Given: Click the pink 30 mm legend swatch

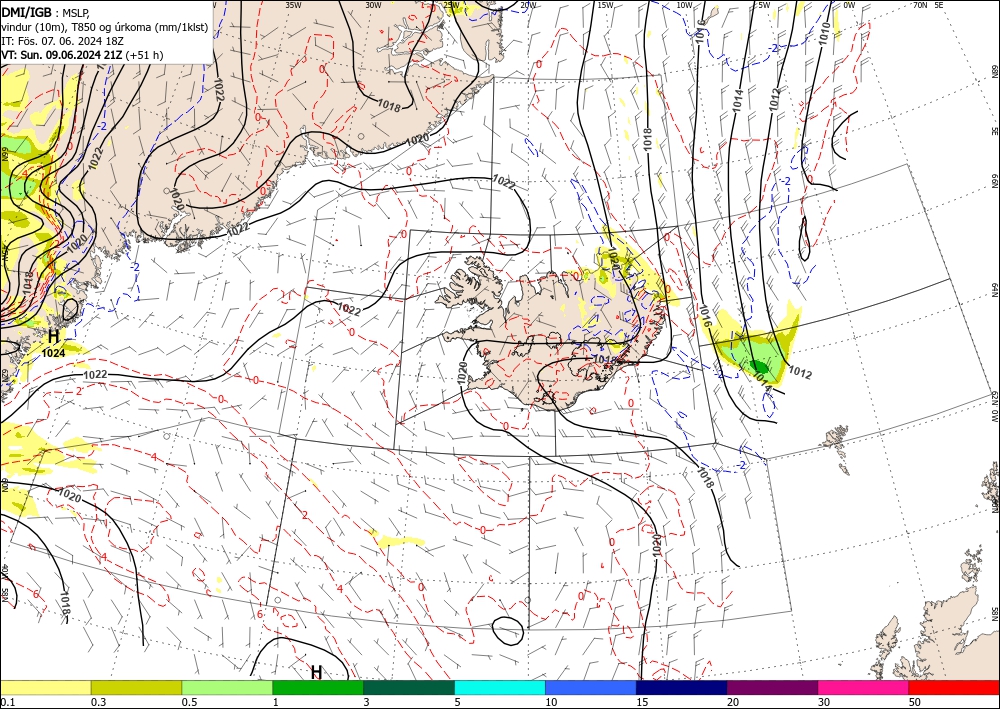Looking at the screenshot, I should tap(864, 687).
